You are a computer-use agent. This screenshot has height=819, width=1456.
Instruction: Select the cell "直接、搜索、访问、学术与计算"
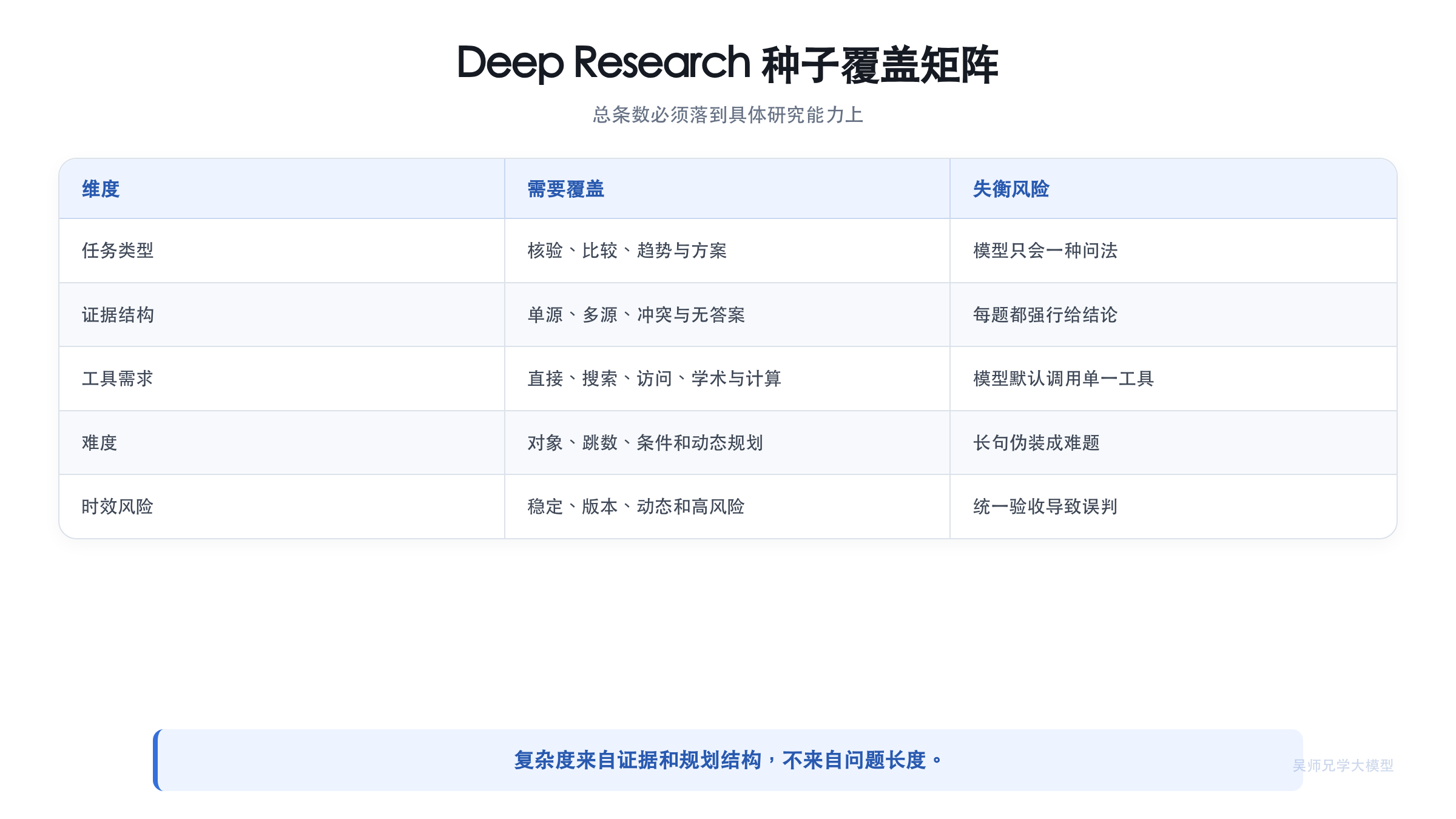click(x=727, y=379)
